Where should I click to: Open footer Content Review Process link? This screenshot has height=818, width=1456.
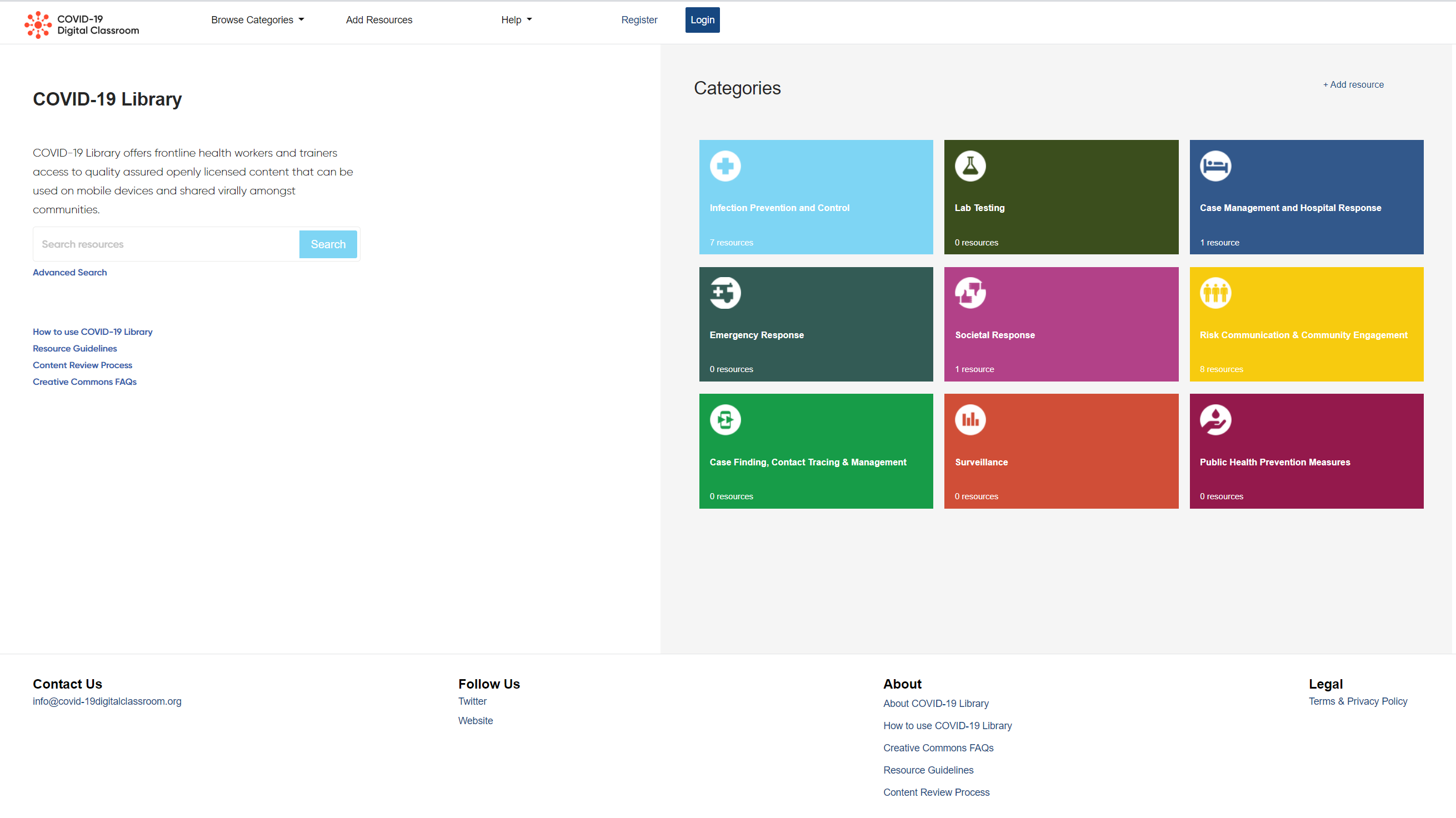pos(936,792)
